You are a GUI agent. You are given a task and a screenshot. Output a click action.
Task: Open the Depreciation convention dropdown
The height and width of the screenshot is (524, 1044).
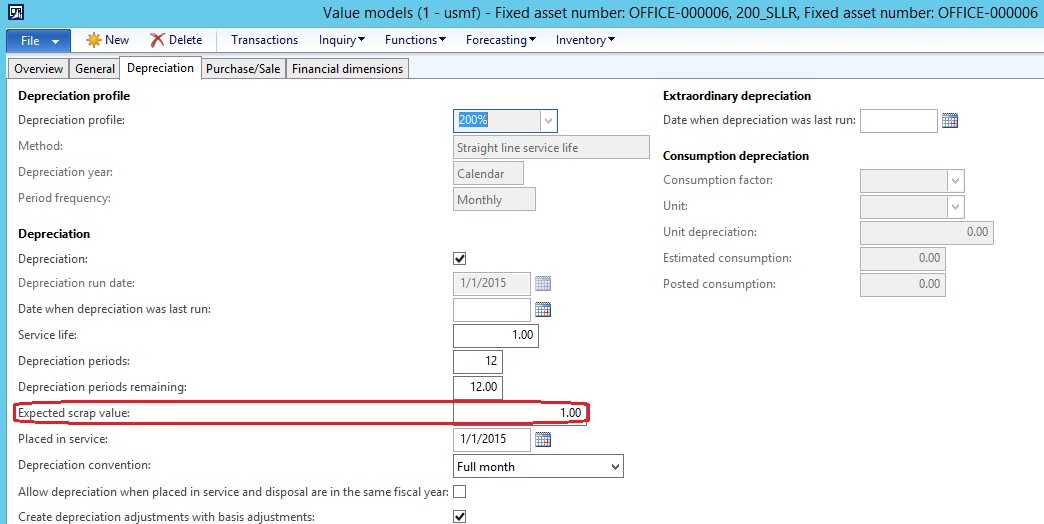(x=613, y=466)
